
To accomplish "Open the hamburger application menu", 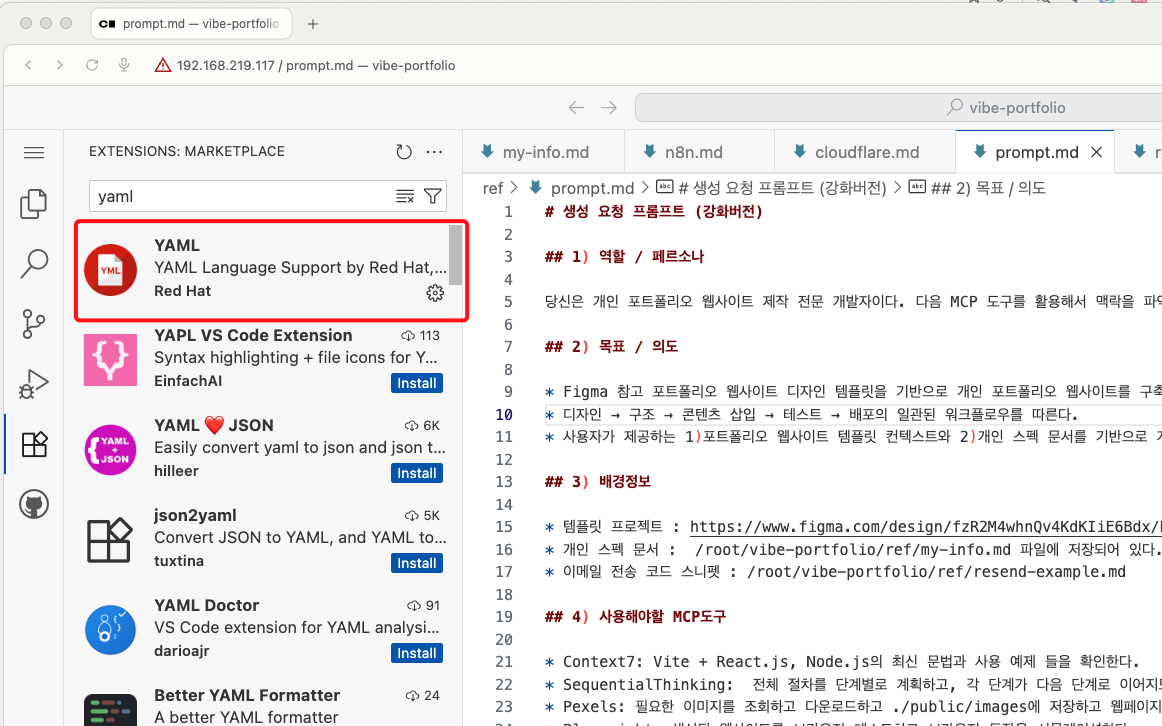I will point(34,153).
